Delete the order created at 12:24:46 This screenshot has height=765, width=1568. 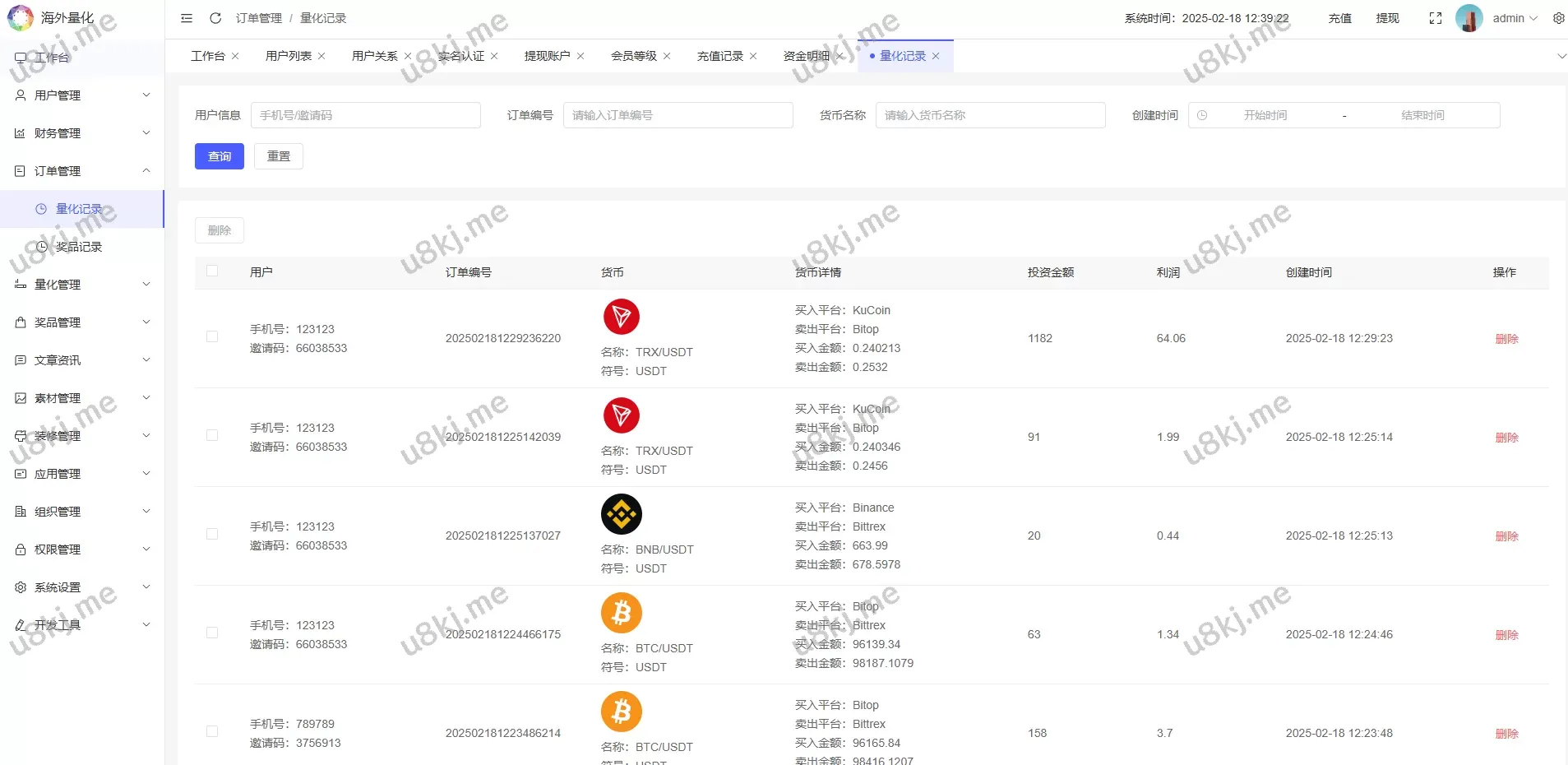(x=1506, y=635)
